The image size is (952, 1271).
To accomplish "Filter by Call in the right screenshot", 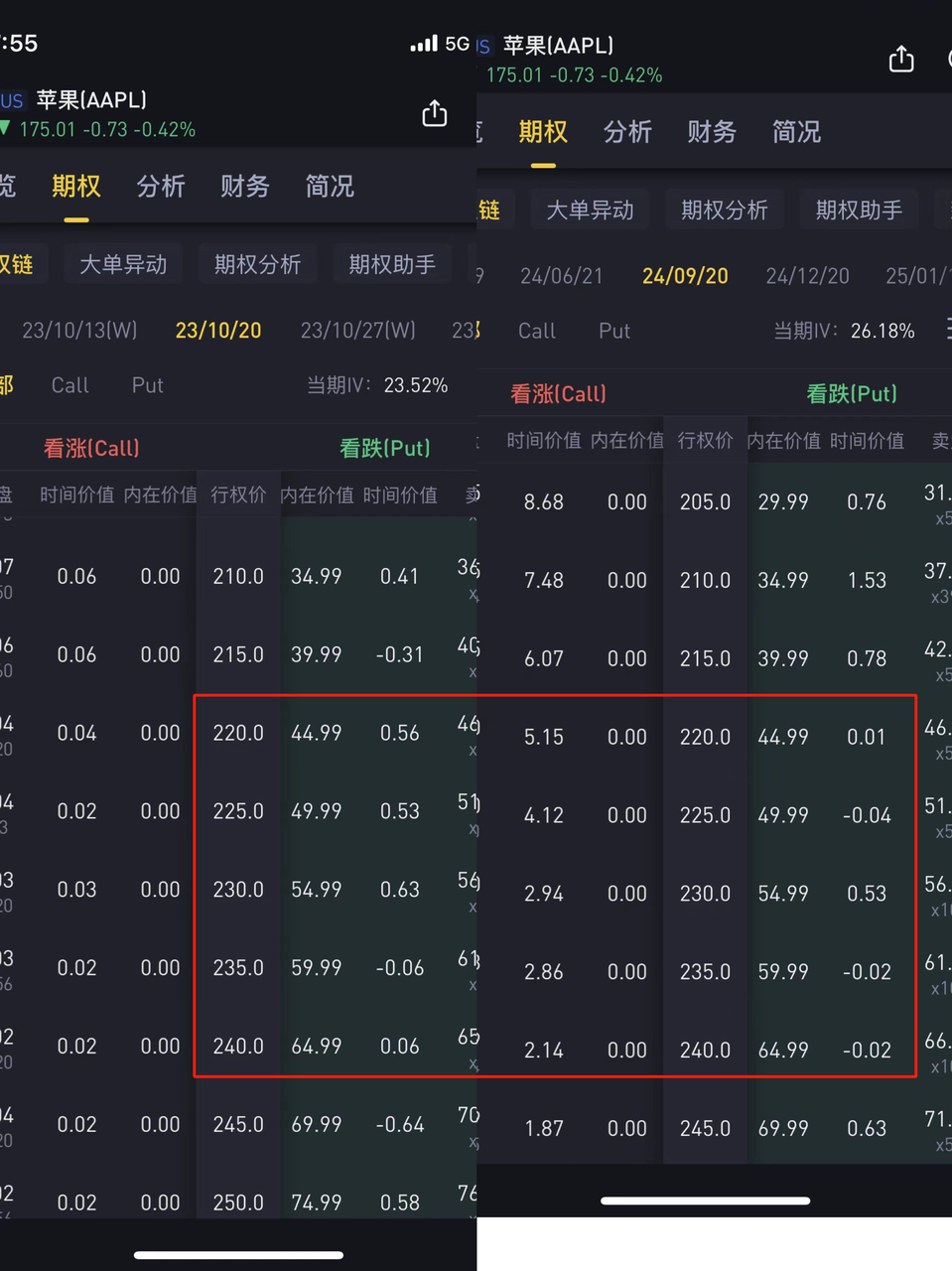I will (x=536, y=331).
